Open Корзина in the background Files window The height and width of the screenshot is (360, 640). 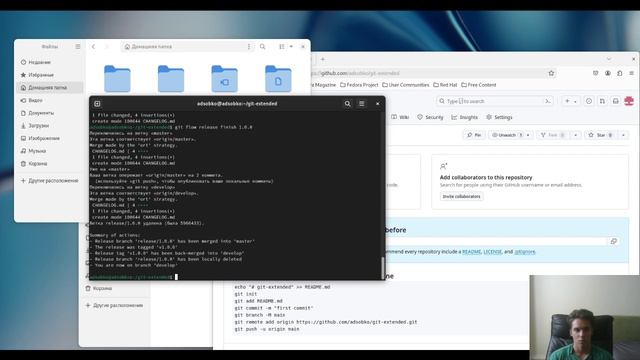coord(98,289)
